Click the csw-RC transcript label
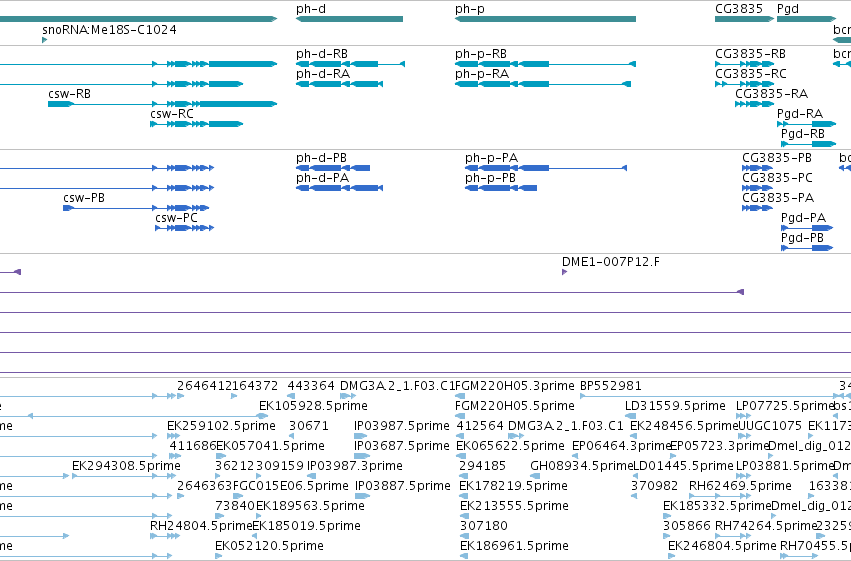Viewport: 851px width, 561px height. click(172, 114)
